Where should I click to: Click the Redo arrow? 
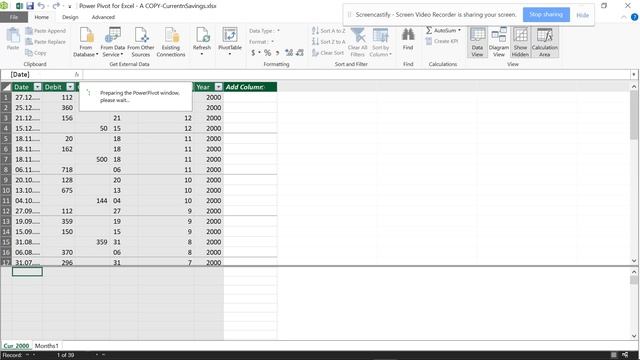point(56,6)
